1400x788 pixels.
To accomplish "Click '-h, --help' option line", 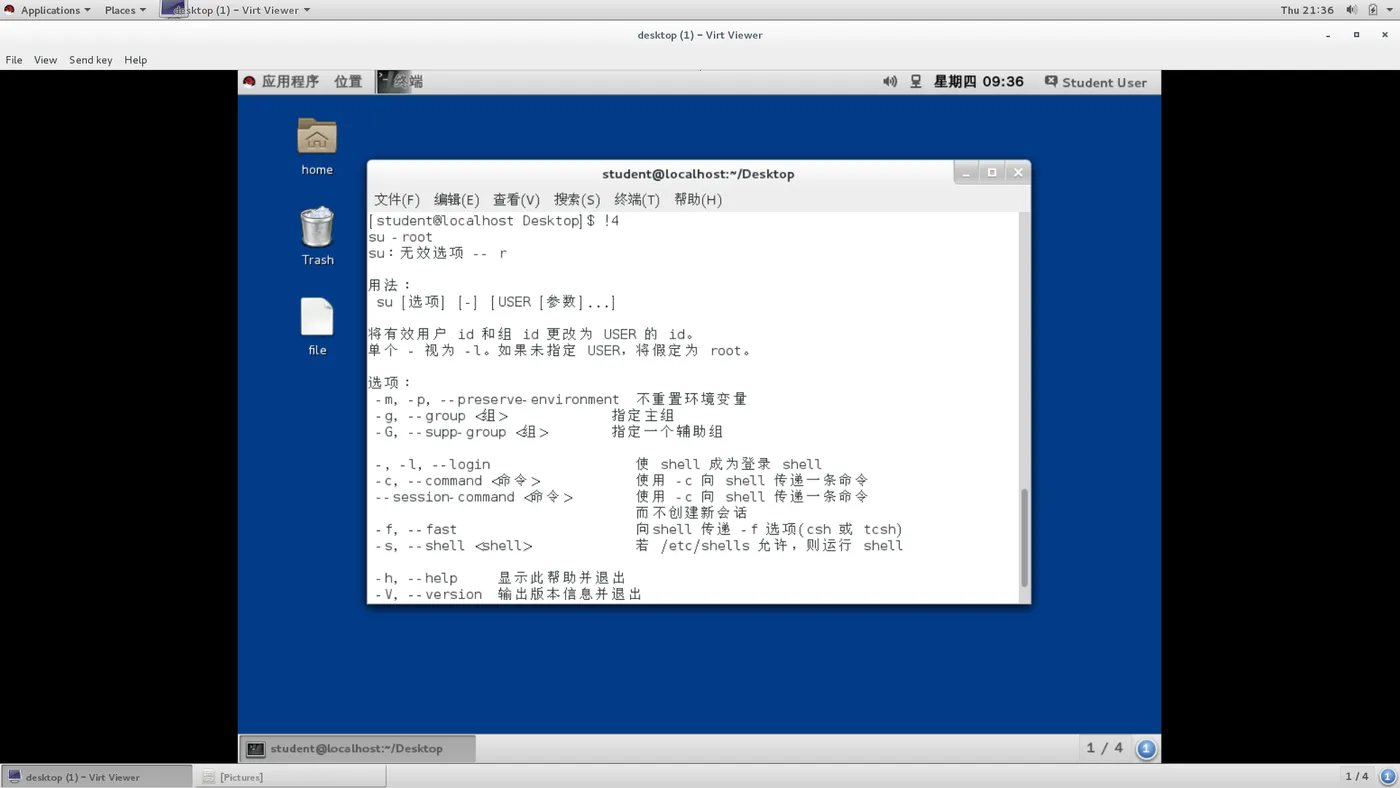I will (500, 578).
